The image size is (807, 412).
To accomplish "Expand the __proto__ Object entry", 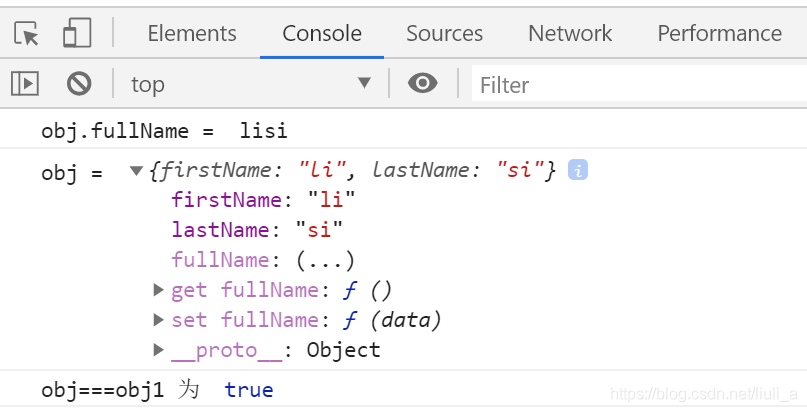I will coord(159,350).
